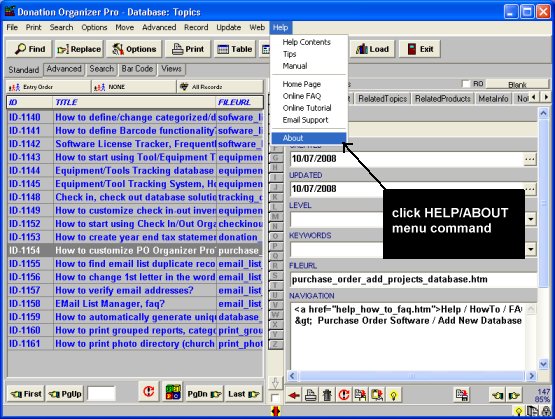Screen dimensions: 555x419
Task: Switch to the Bar Code tab
Action: tap(137, 69)
